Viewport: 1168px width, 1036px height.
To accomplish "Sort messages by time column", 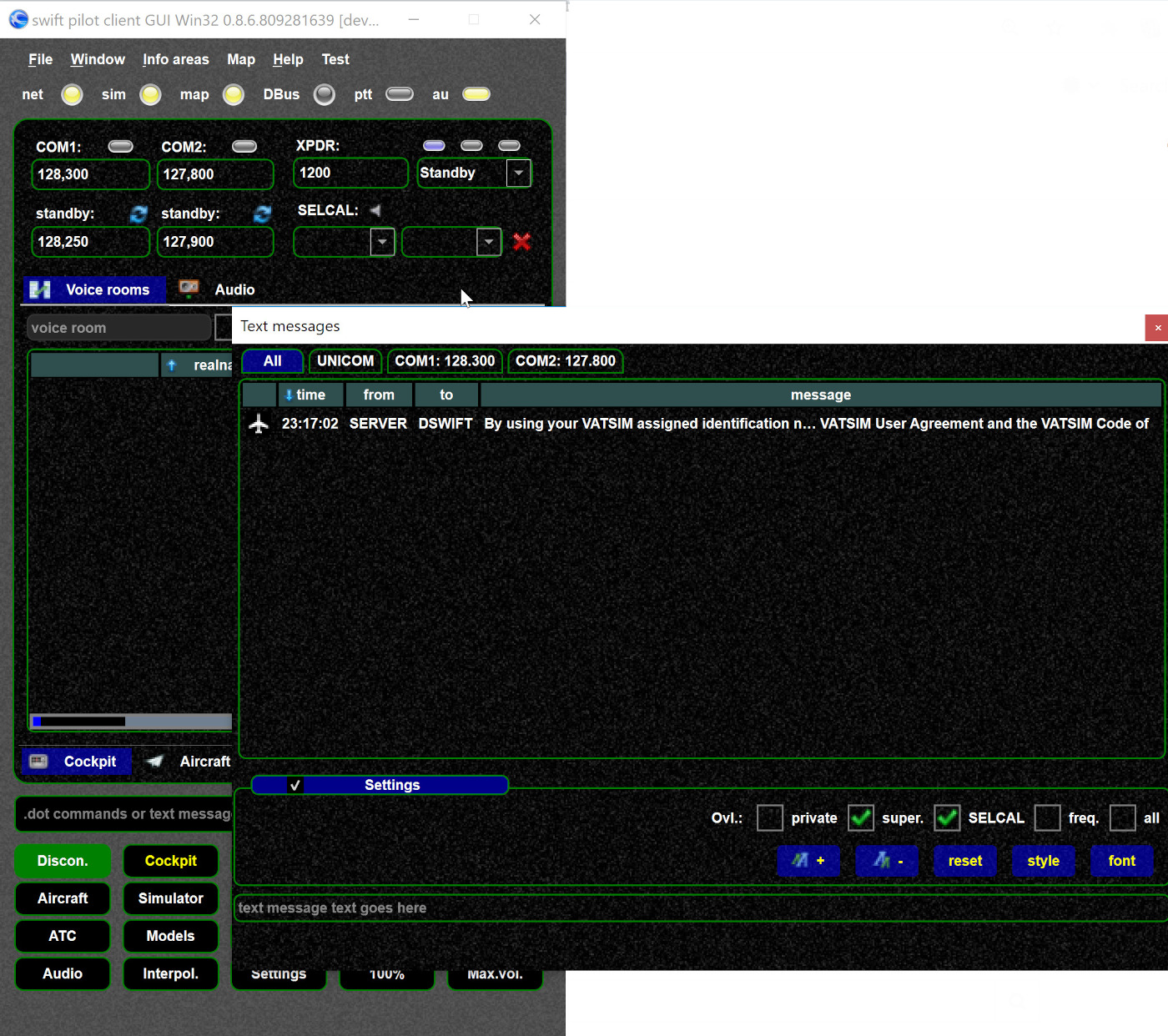I will 310,395.
